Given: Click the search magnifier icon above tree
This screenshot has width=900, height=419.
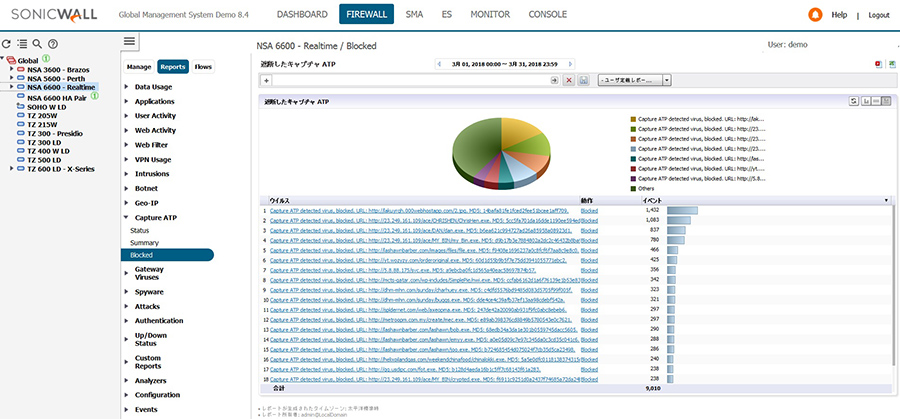Looking at the screenshot, I should 37,44.
